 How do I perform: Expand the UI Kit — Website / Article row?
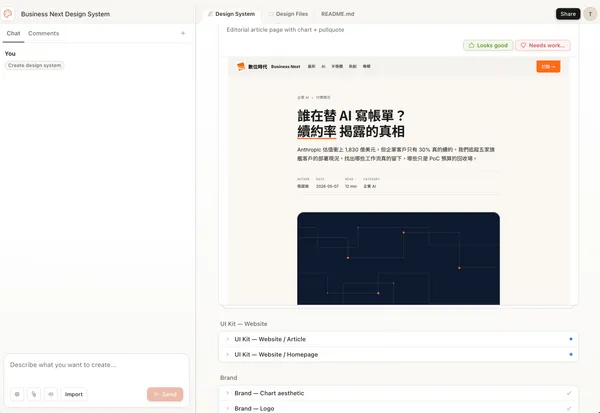point(227,339)
